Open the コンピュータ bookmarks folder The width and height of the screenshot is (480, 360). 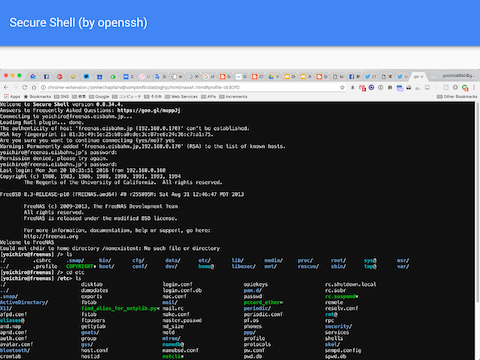click(x=126, y=97)
